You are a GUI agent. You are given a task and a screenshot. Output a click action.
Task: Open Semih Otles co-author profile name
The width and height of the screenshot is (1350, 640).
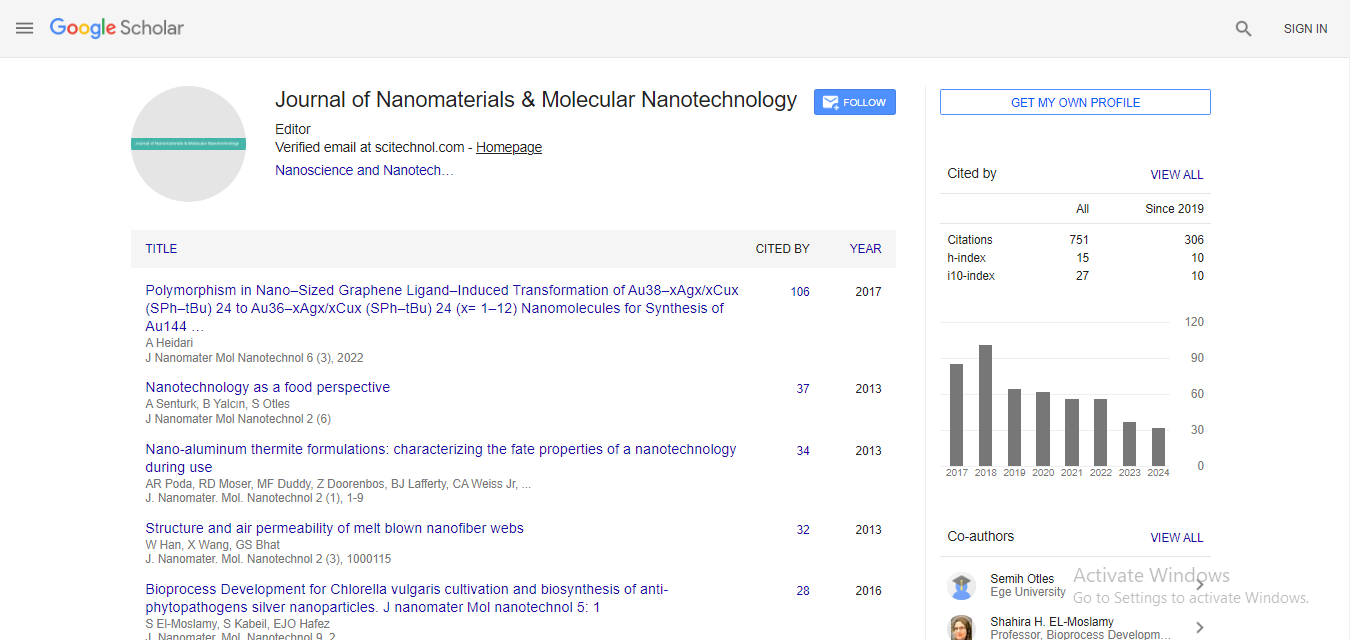(1022, 579)
